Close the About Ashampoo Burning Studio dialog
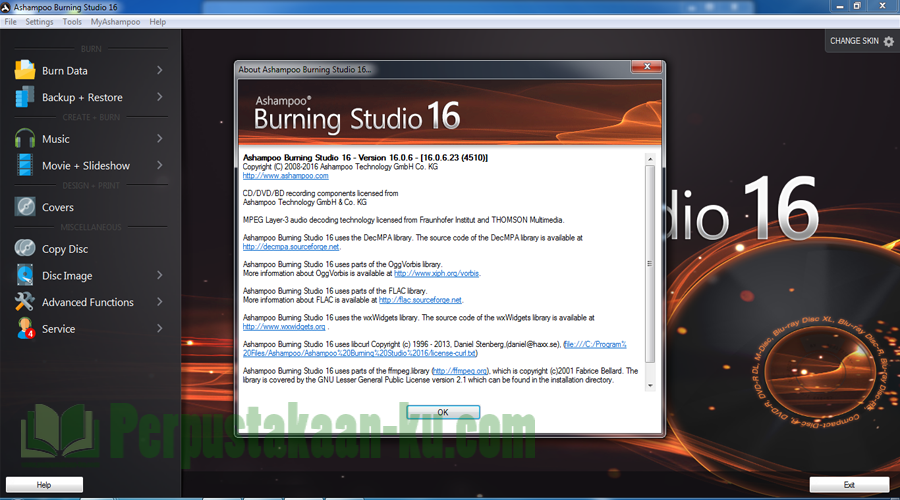This screenshot has width=900, height=500. [647, 67]
